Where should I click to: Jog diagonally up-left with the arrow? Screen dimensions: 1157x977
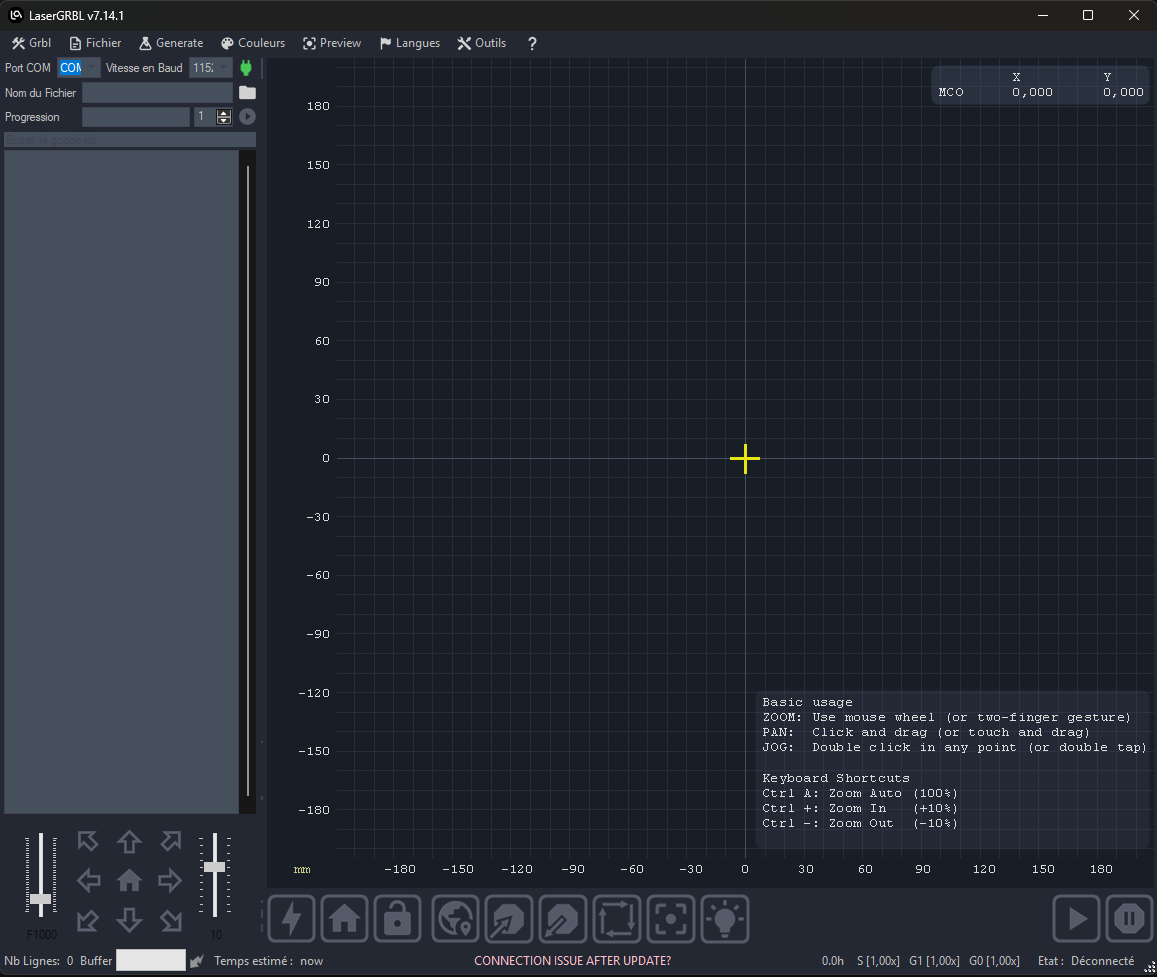(x=88, y=841)
